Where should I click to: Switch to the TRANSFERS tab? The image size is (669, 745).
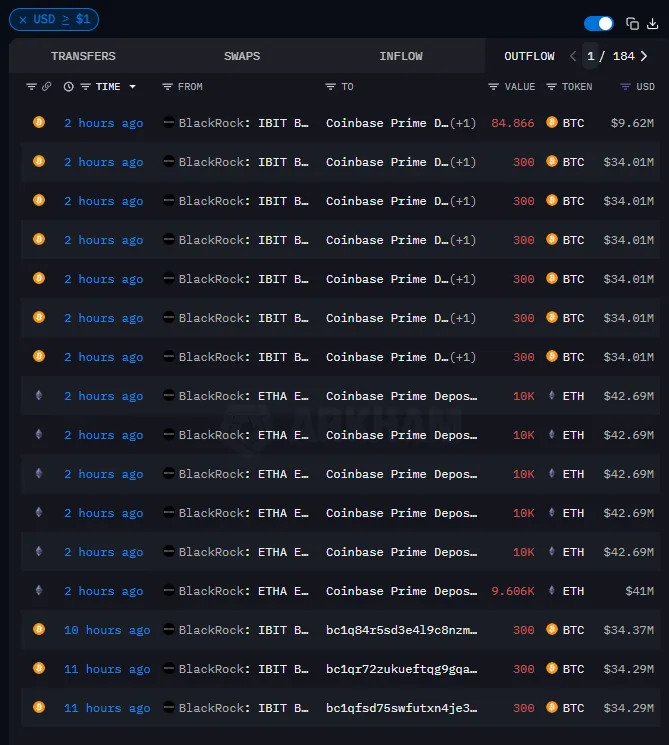[x=83, y=56]
